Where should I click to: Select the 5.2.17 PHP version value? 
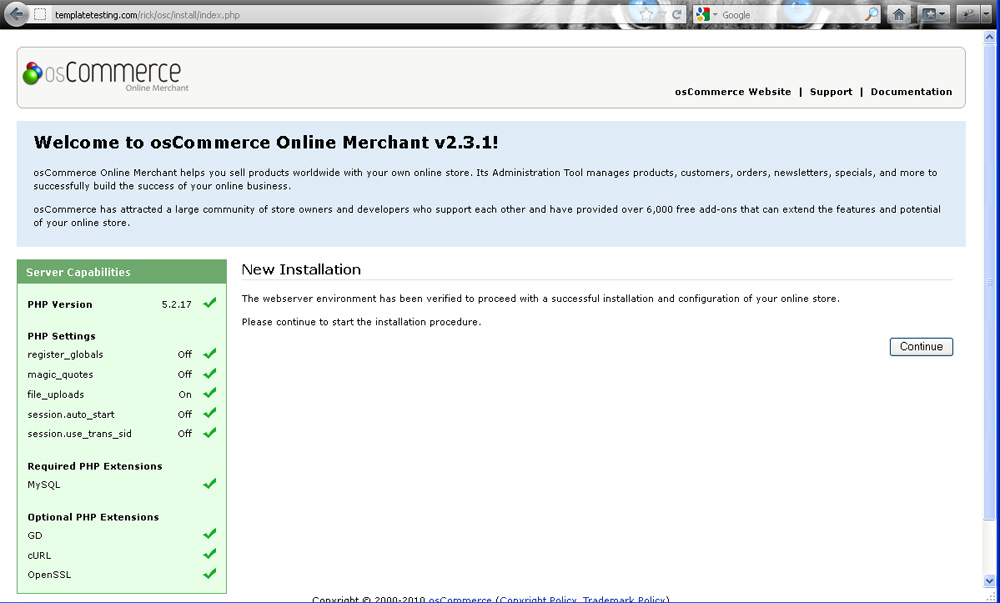coord(177,305)
